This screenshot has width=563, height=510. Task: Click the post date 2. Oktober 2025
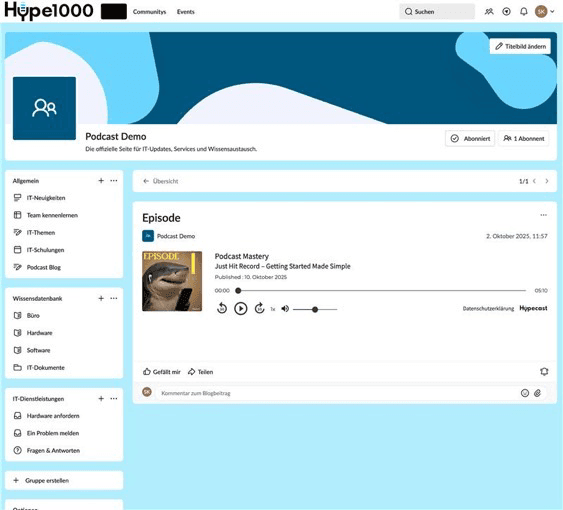click(x=517, y=236)
